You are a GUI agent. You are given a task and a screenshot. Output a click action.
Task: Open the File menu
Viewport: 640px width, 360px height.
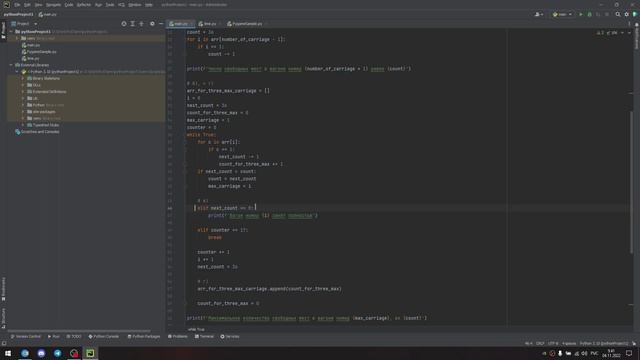[x=17, y=5]
